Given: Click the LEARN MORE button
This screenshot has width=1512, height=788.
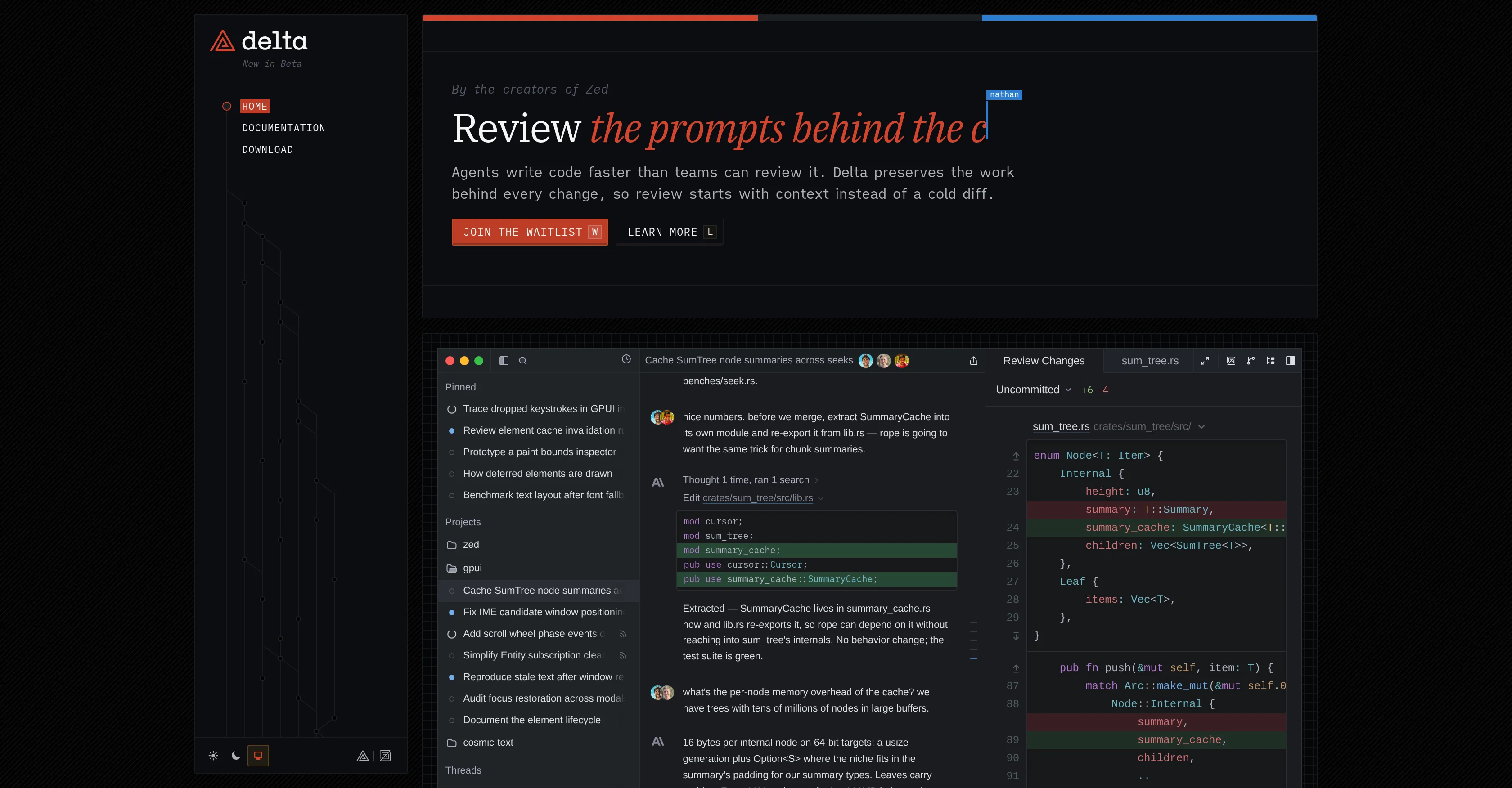Looking at the screenshot, I should click(x=669, y=232).
